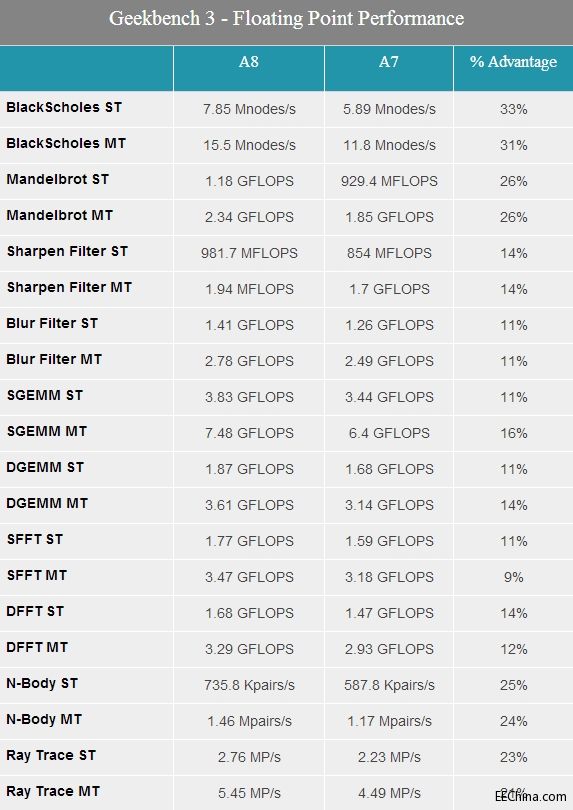Select the Sharpen Filter ST row label

(x=67, y=252)
